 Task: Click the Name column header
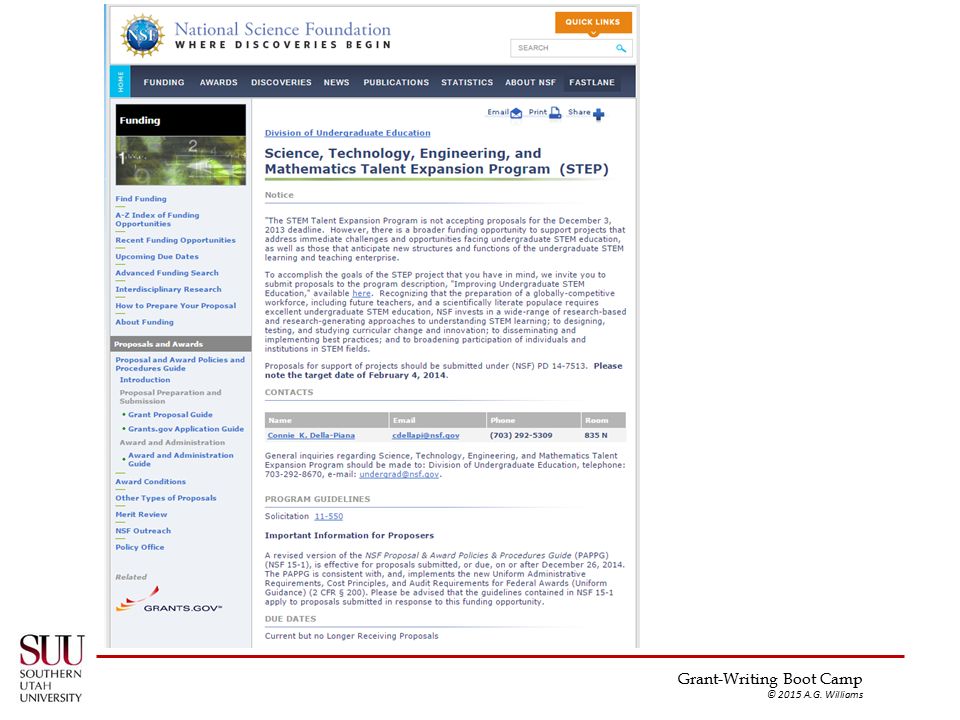(x=326, y=420)
